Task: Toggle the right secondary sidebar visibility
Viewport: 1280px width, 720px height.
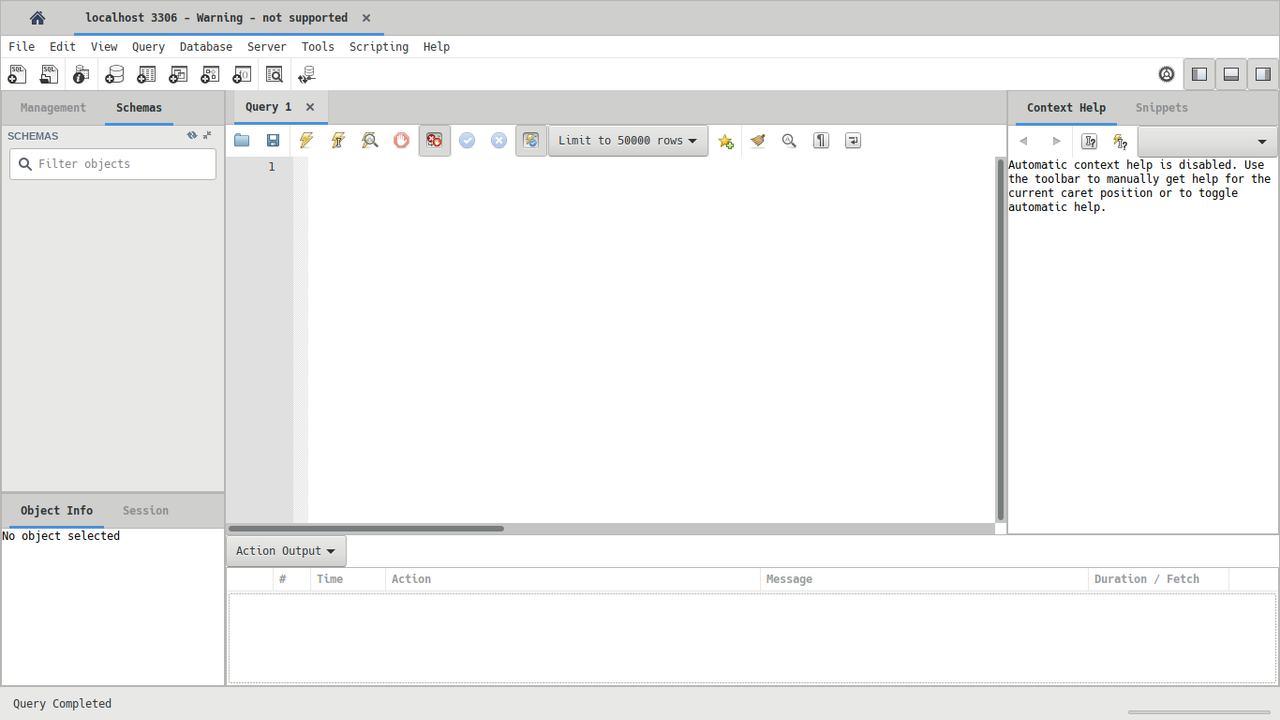Action: [1262, 75]
